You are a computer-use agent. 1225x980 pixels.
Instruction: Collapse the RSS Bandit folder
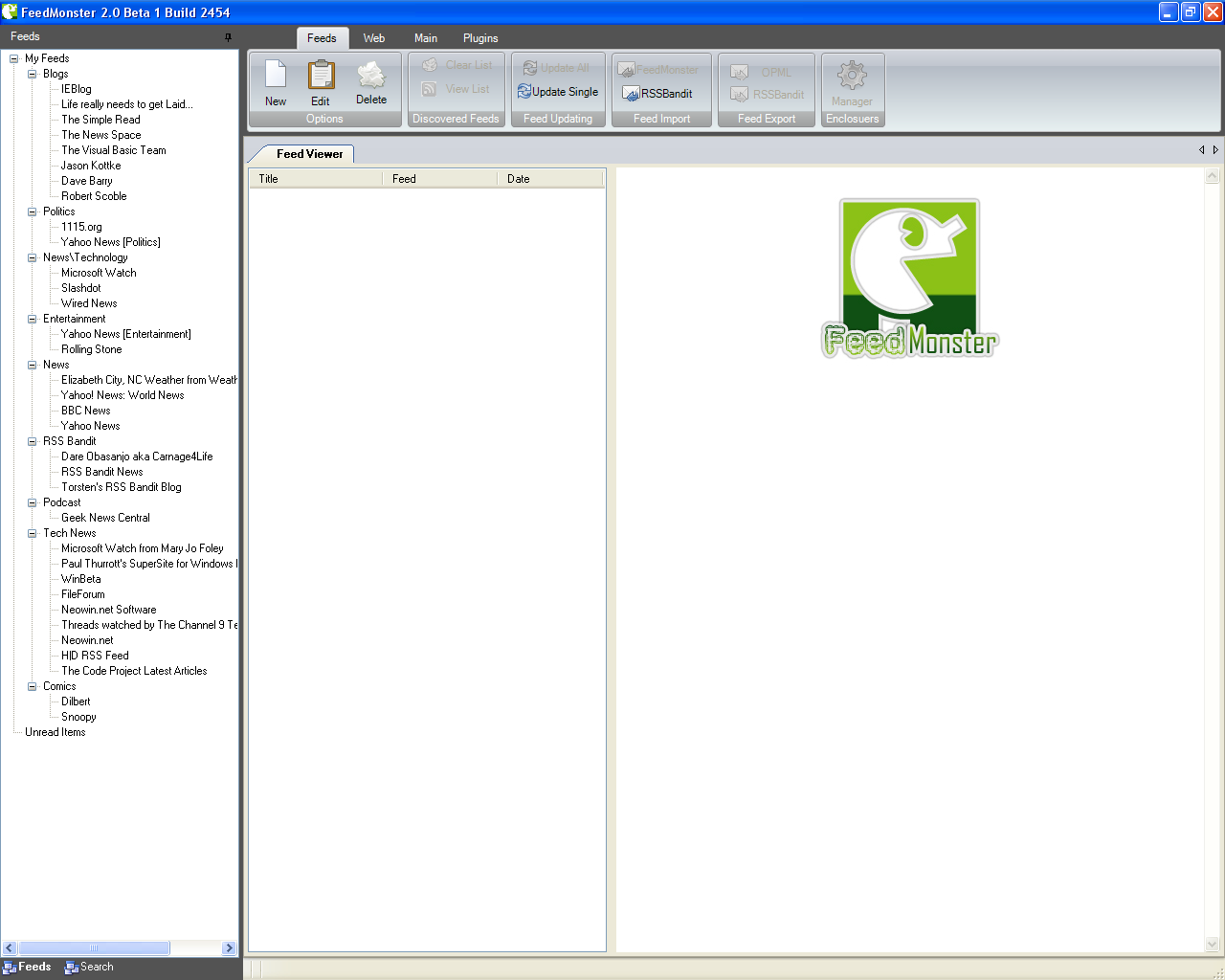[32, 441]
